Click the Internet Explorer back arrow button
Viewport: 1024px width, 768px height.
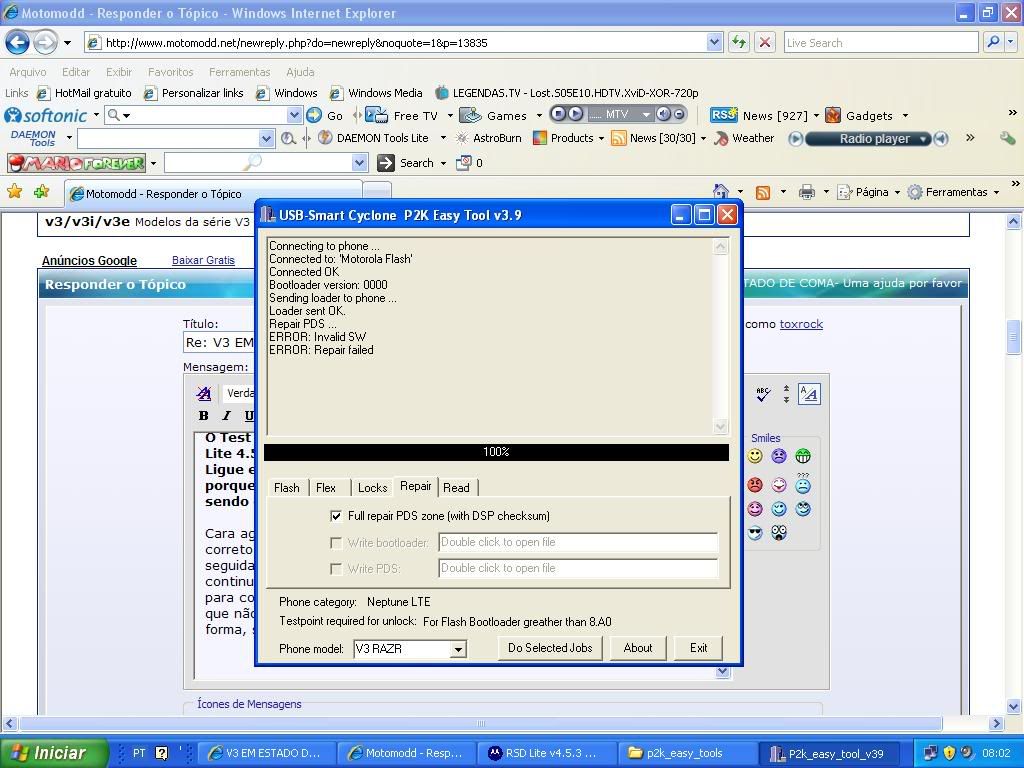point(18,43)
